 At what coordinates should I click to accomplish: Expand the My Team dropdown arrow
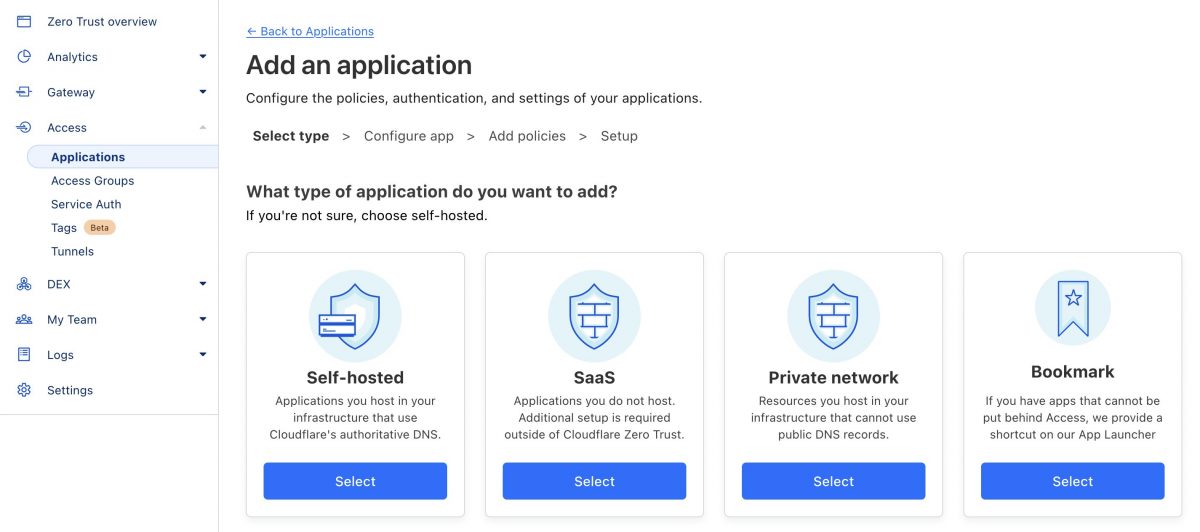coord(203,320)
